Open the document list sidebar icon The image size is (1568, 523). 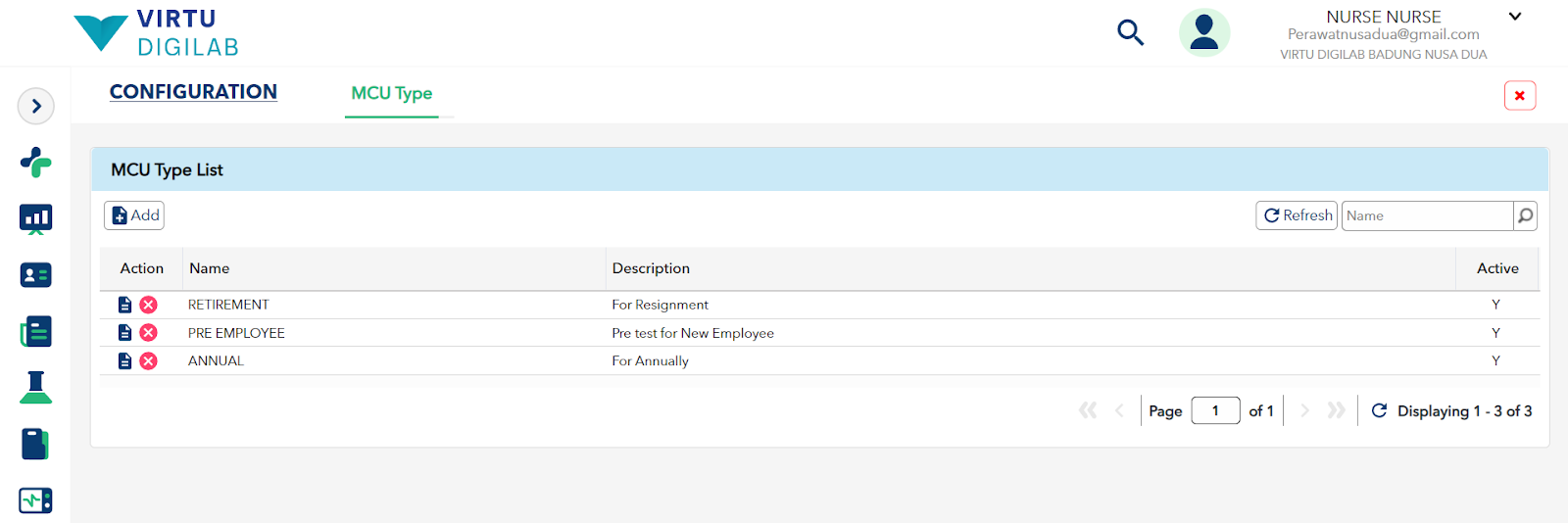click(x=36, y=332)
